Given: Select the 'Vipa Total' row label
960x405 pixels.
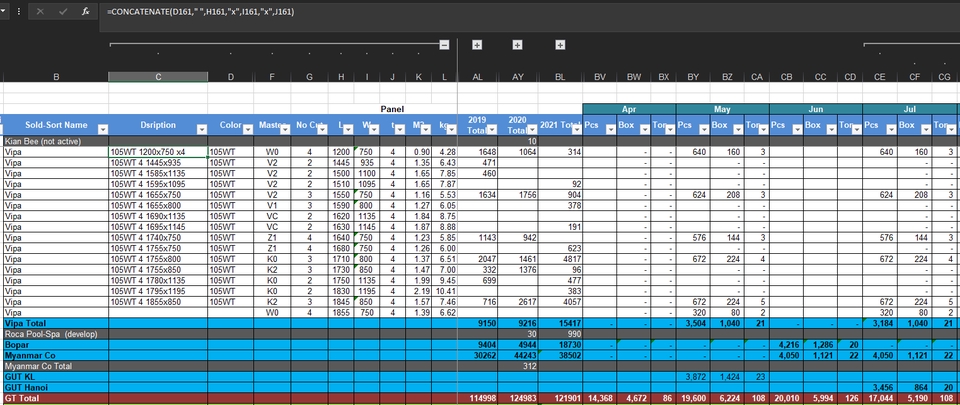Looking at the screenshot, I should coord(56,323).
